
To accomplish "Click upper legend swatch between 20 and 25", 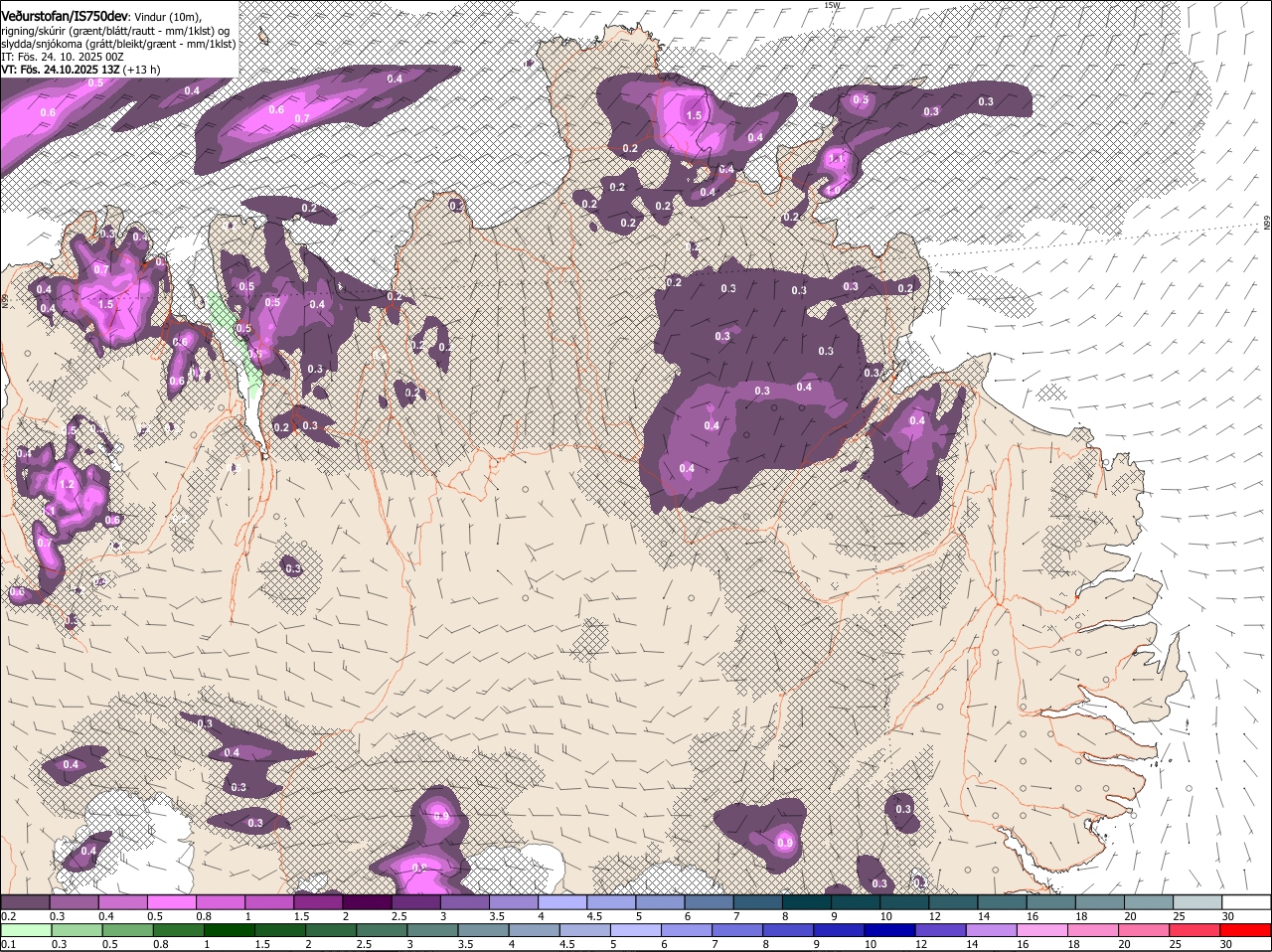I will pyautogui.click(x=1150, y=901).
